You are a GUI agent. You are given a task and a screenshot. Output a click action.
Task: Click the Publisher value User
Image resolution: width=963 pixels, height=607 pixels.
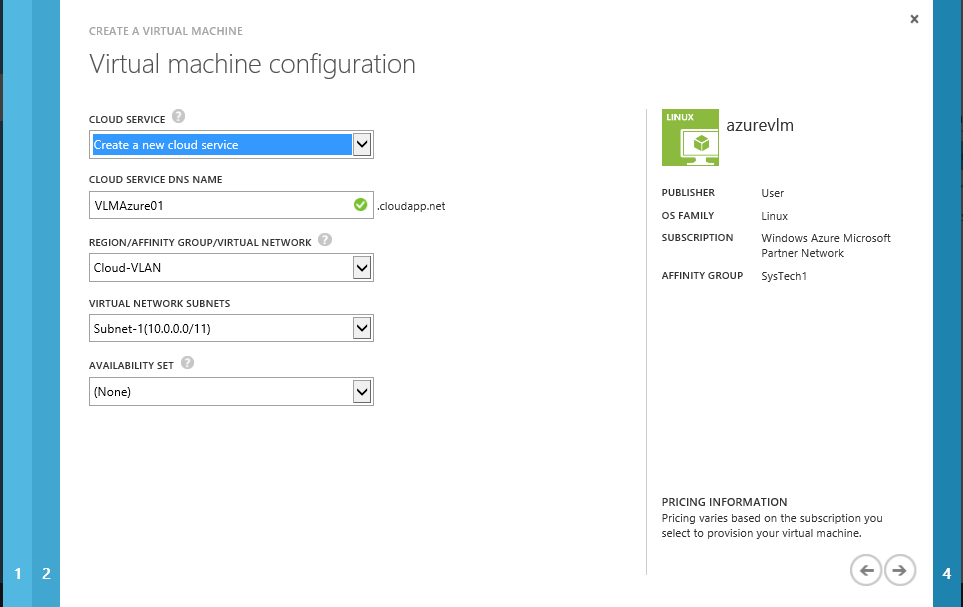pos(773,193)
